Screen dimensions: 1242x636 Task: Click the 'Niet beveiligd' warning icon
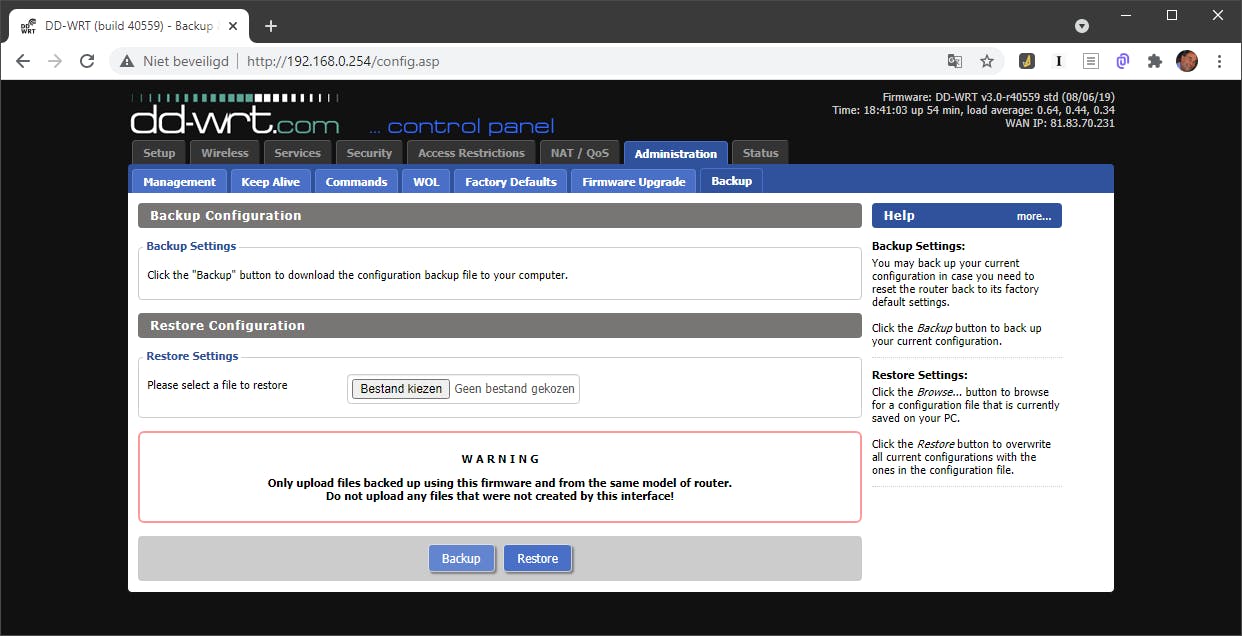coord(127,61)
